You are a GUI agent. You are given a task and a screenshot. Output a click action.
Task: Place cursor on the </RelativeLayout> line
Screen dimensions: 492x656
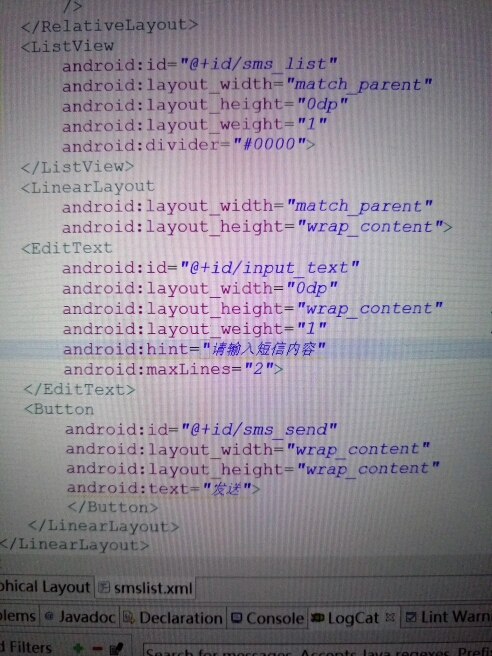[x=109, y=26]
